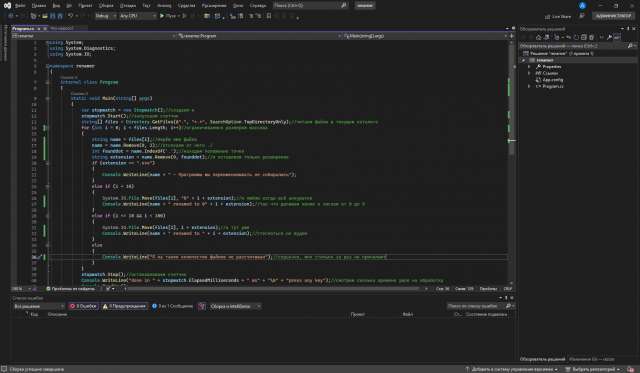The width and height of the screenshot is (640, 373).
Task: Click the Solution Explorer Home icon
Action: coord(538,37)
